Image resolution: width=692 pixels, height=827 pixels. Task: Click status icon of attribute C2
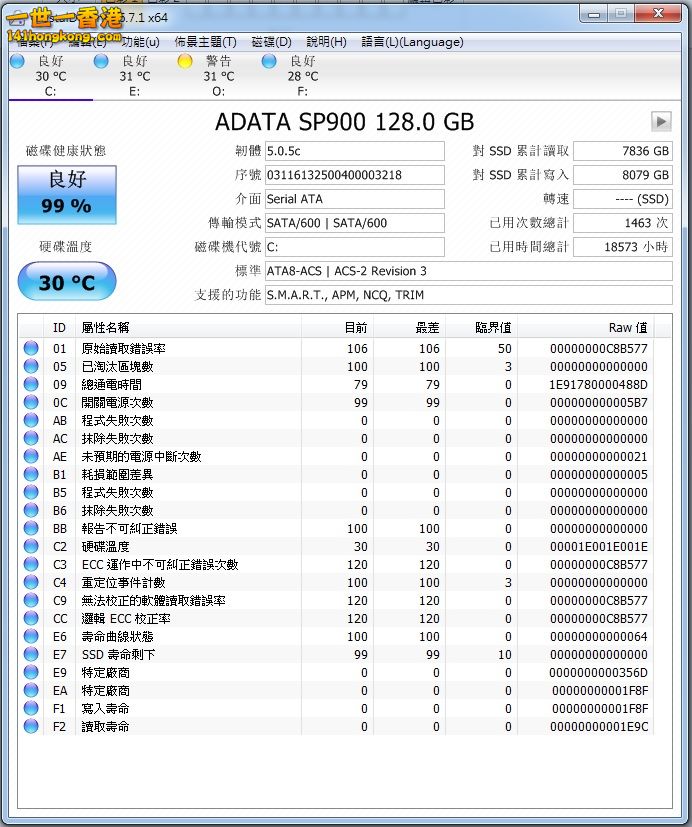pos(31,546)
